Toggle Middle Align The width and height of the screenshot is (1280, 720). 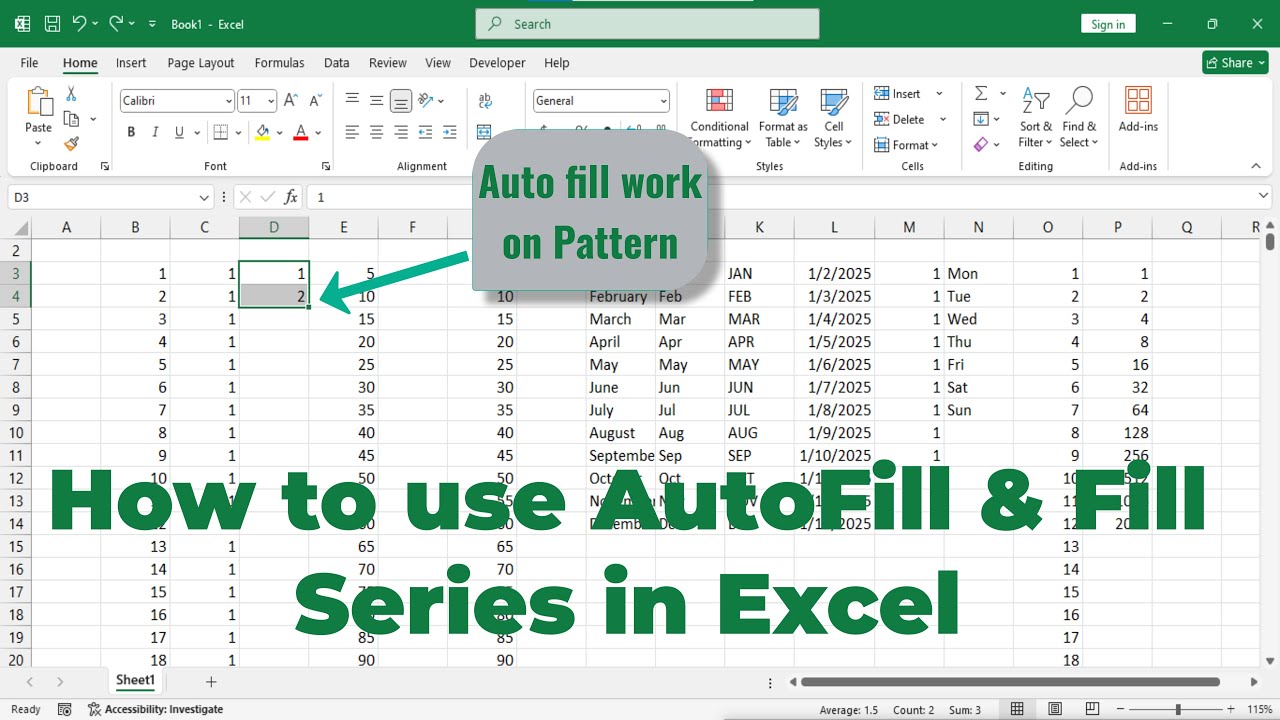point(376,100)
